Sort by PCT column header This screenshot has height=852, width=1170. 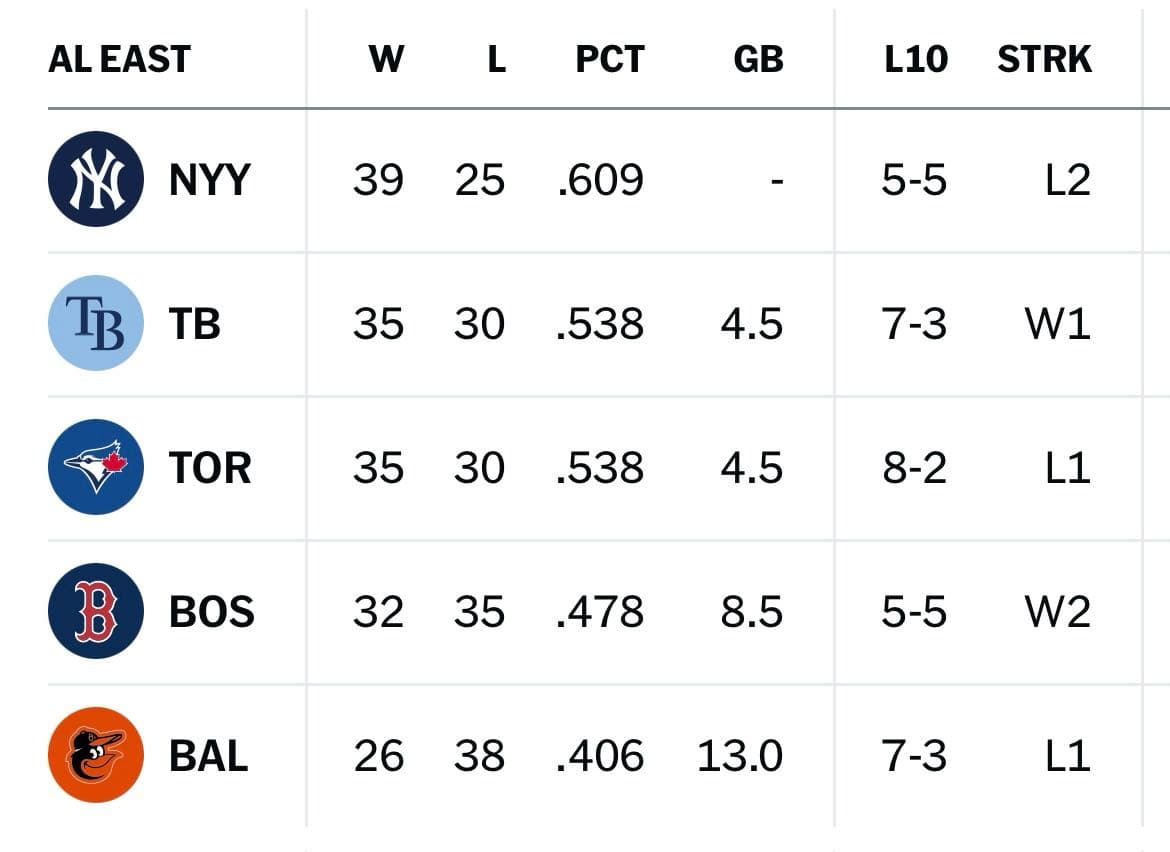[610, 60]
